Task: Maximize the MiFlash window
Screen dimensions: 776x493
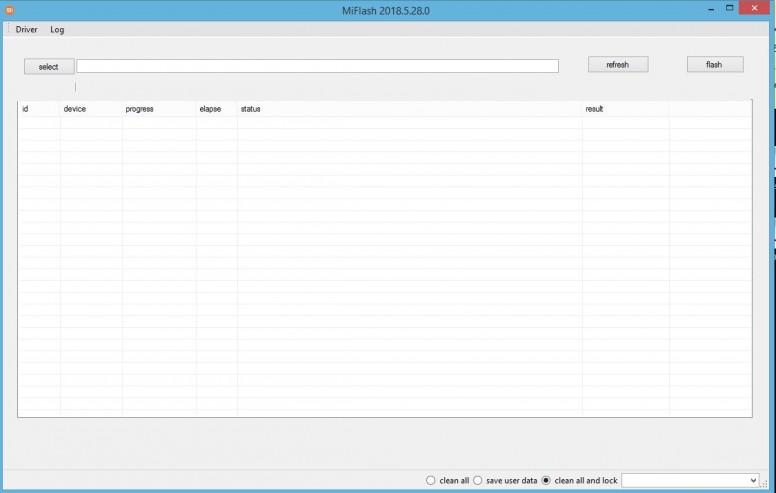Action: pos(729,9)
